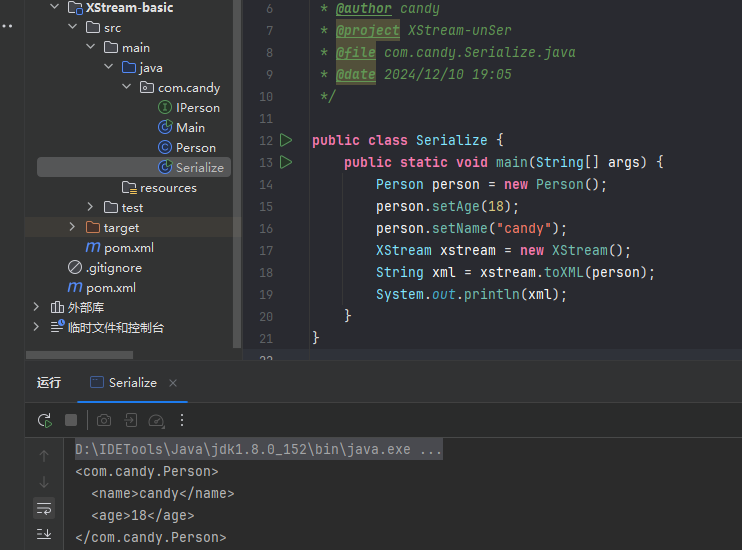Screen dimensions: 742x550
Task: Click the Maven icon of inner pom.xml
Action: (93, 247)
